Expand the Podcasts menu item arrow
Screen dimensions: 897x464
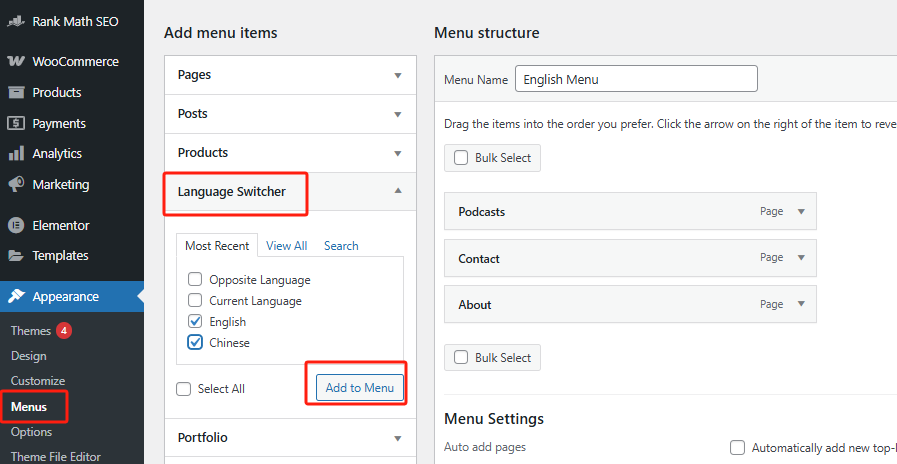[x=800, y=212]
